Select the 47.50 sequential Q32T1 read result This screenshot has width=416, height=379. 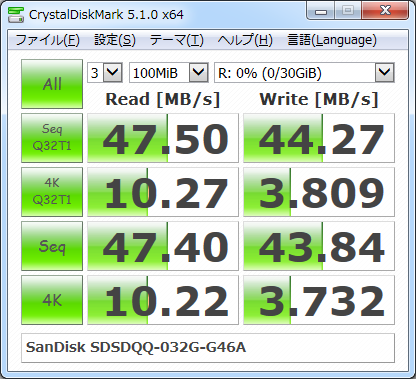pos(163,138)
